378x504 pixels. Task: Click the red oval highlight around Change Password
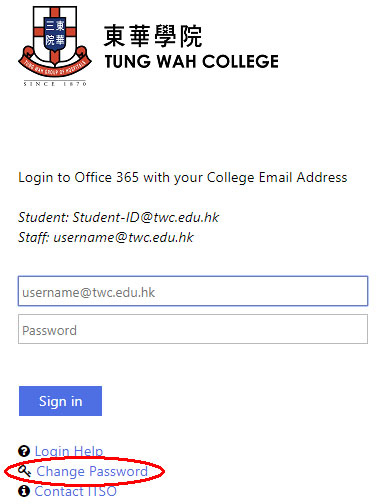point(84,471)
